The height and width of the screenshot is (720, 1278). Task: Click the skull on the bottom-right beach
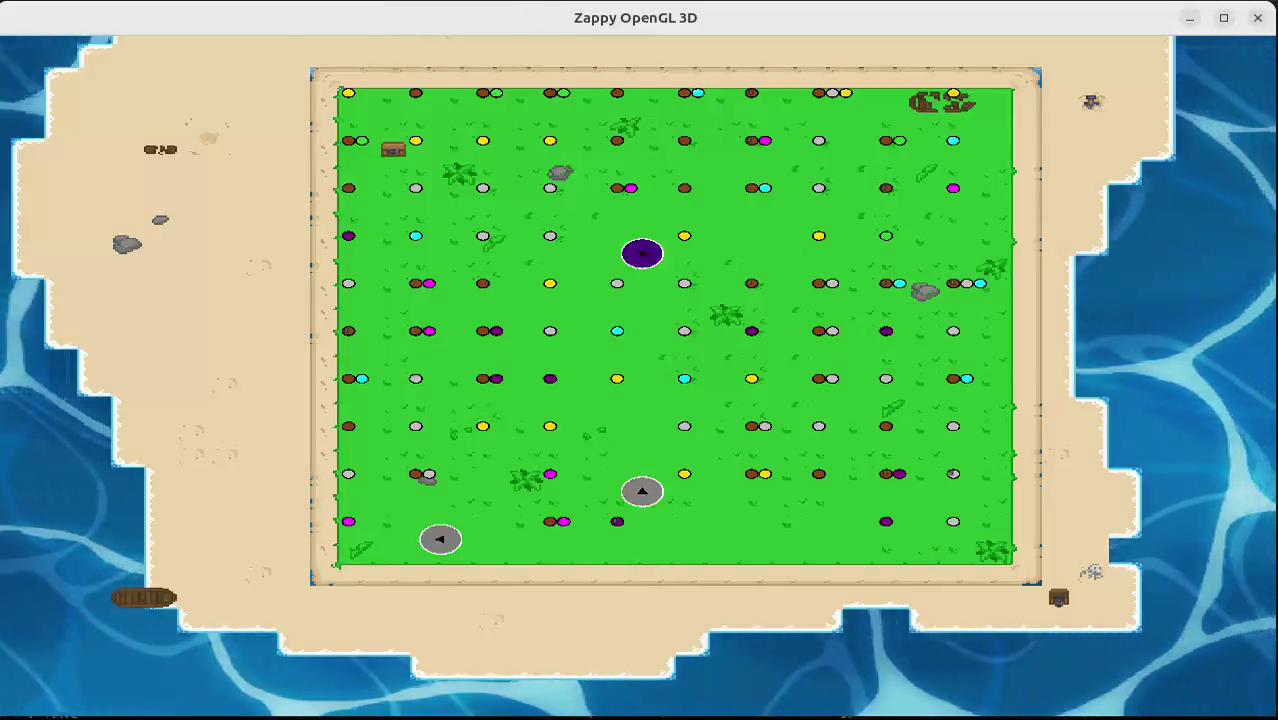coord(1092,572)
